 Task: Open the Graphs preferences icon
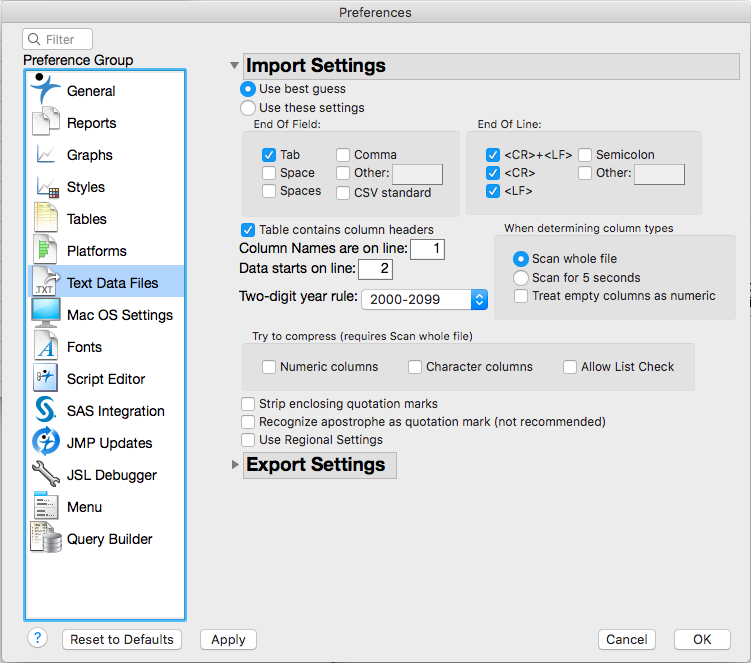click(x=45, y=155)
